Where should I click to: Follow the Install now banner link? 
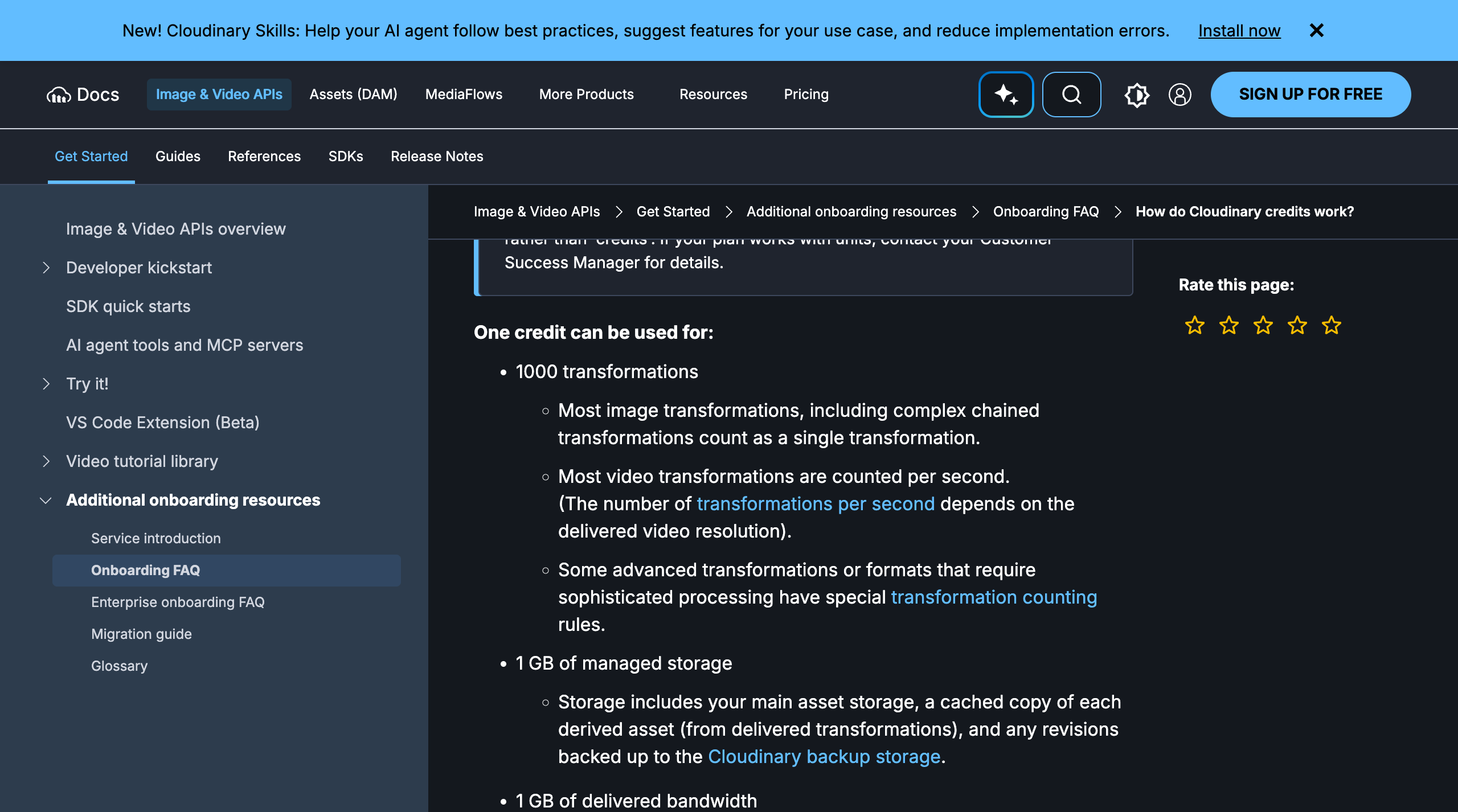pyautogui.click(x=1239, y=31)
